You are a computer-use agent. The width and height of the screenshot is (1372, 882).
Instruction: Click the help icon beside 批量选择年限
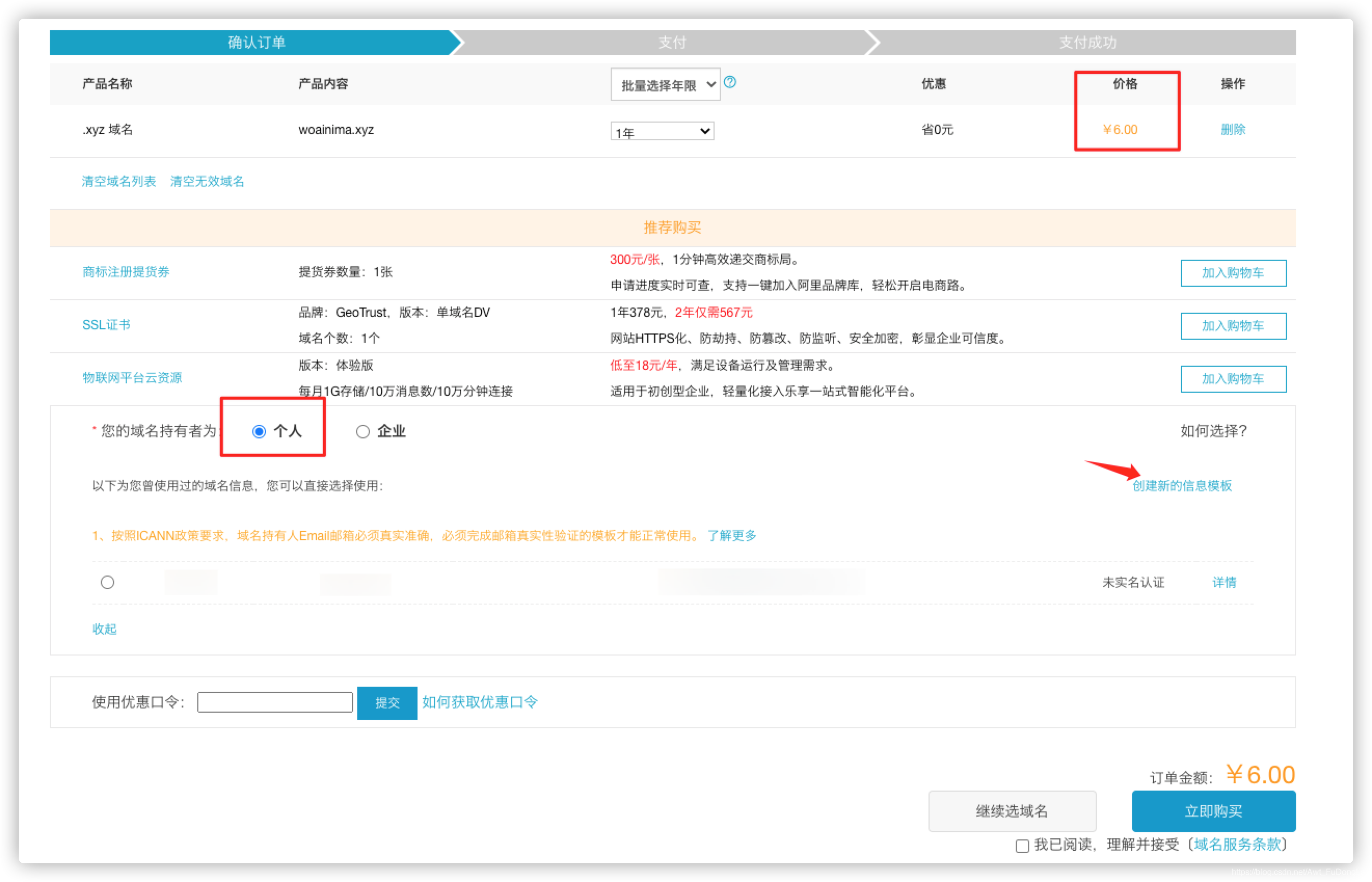coord(730,83)
